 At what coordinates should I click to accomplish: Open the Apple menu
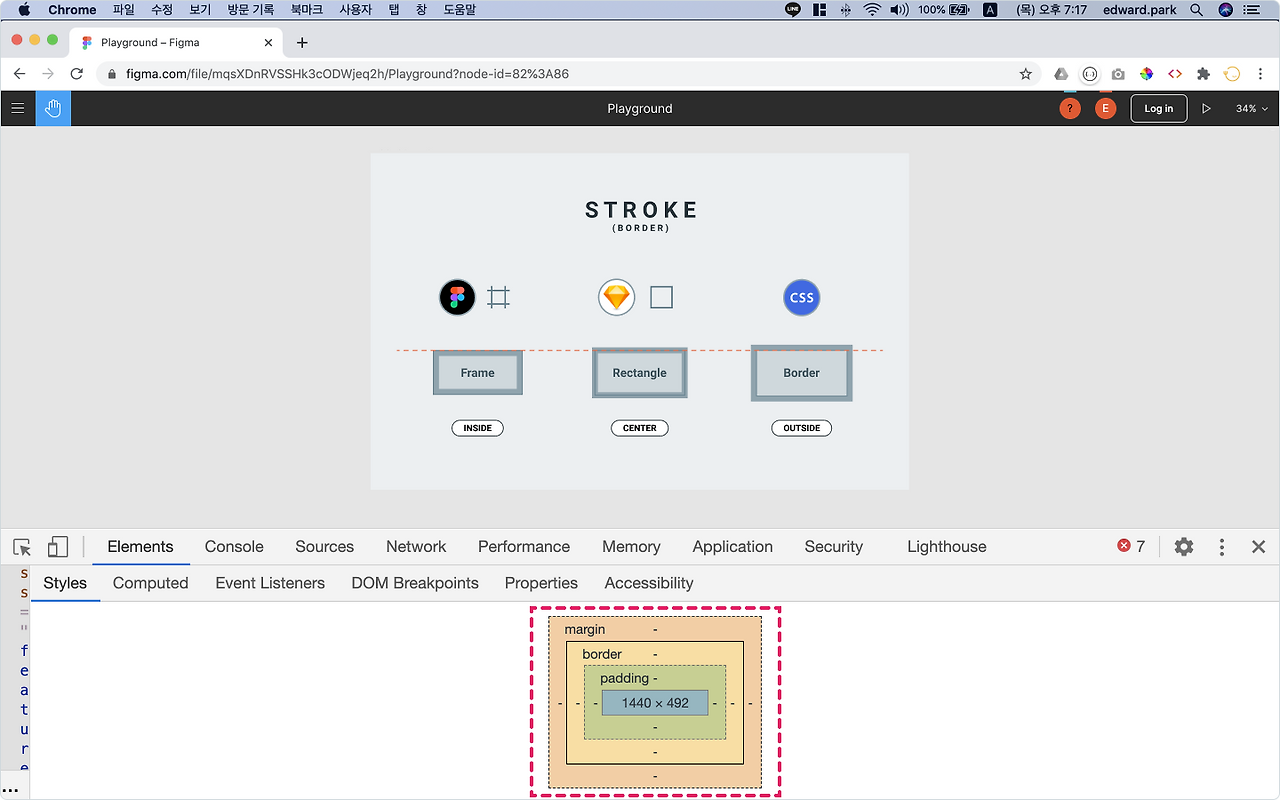pos(24,10)
